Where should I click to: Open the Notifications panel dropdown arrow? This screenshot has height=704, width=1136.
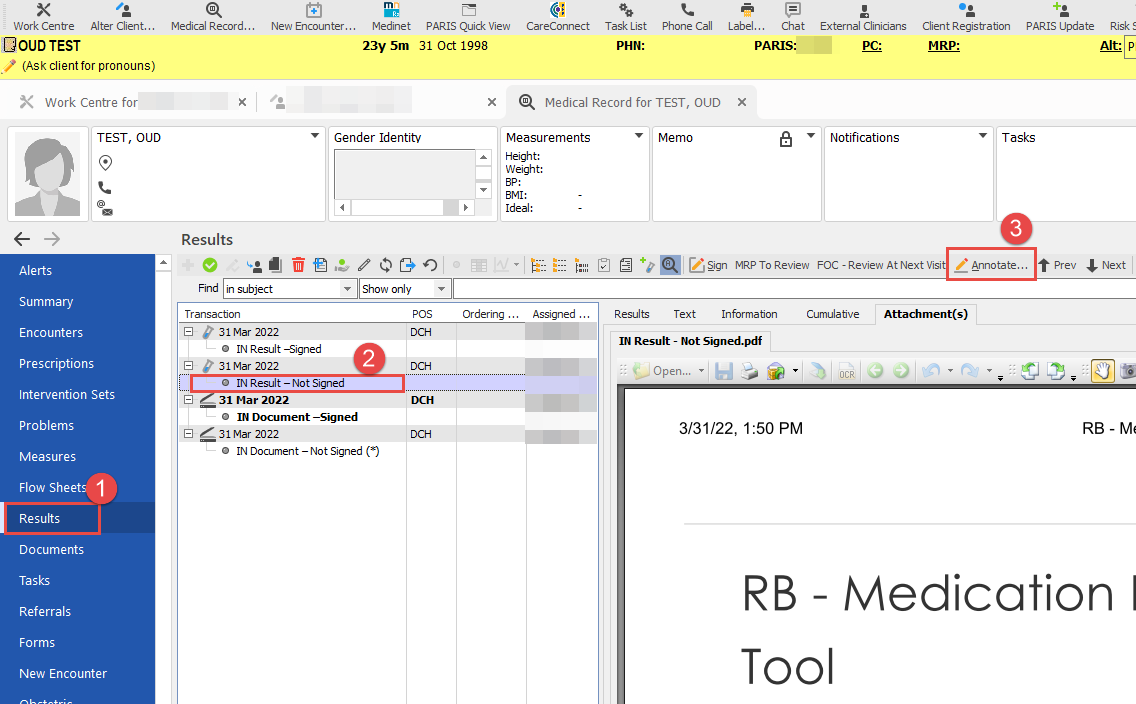983,137
